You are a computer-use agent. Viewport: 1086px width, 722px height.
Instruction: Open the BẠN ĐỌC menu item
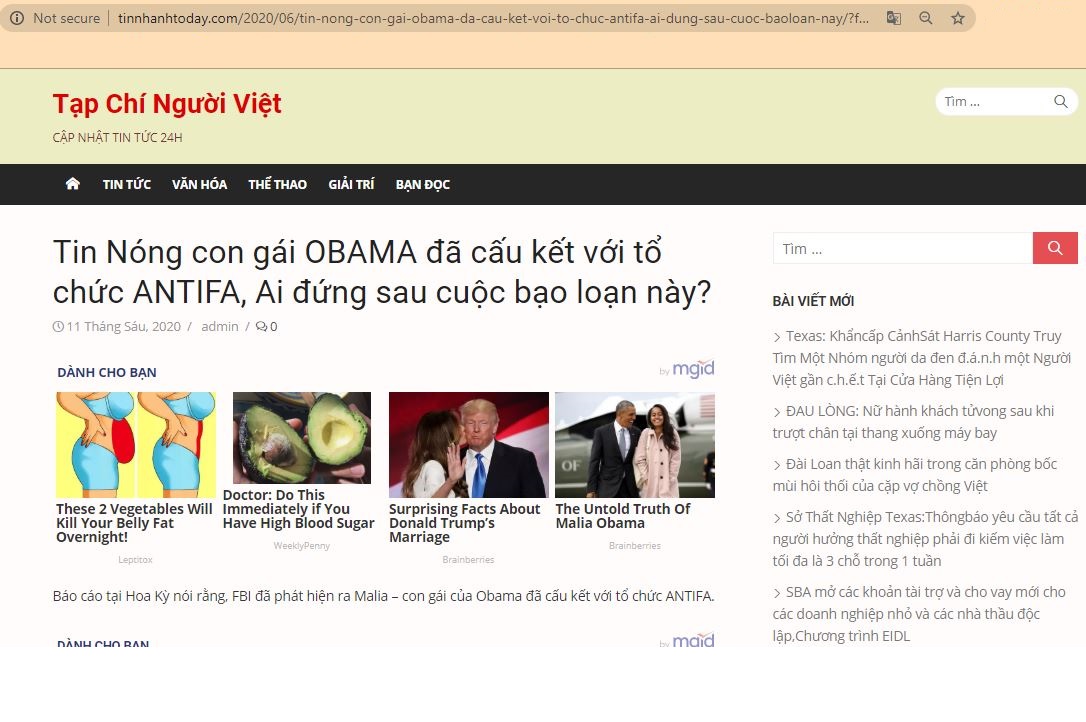click(422, 185)
